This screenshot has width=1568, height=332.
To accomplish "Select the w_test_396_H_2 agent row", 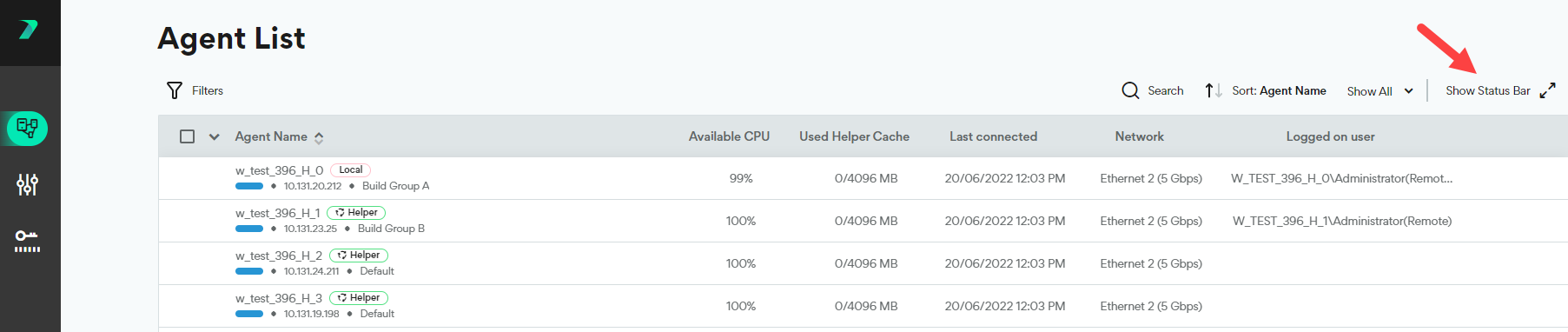I will (863, 263).
